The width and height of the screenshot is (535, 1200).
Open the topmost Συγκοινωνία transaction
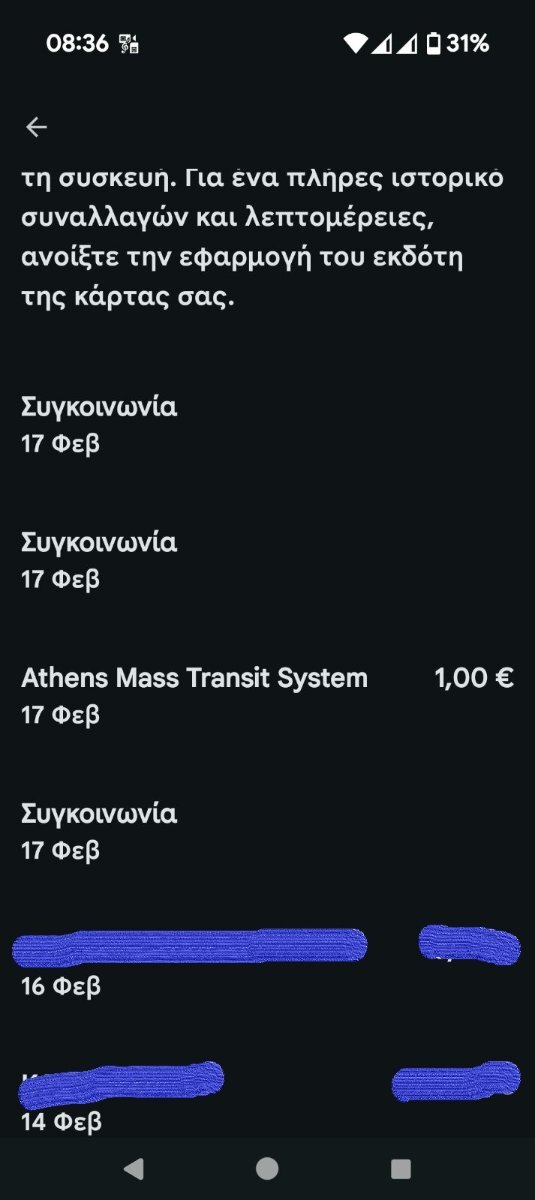(267, 424)
